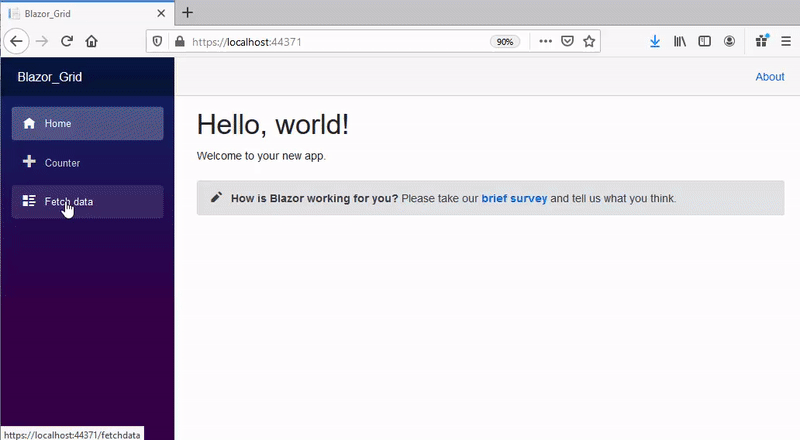Screen dimensions: 800x440
Task: Toggle the sidebars icon
Action: pyautogui.click(x=705, y=41)
